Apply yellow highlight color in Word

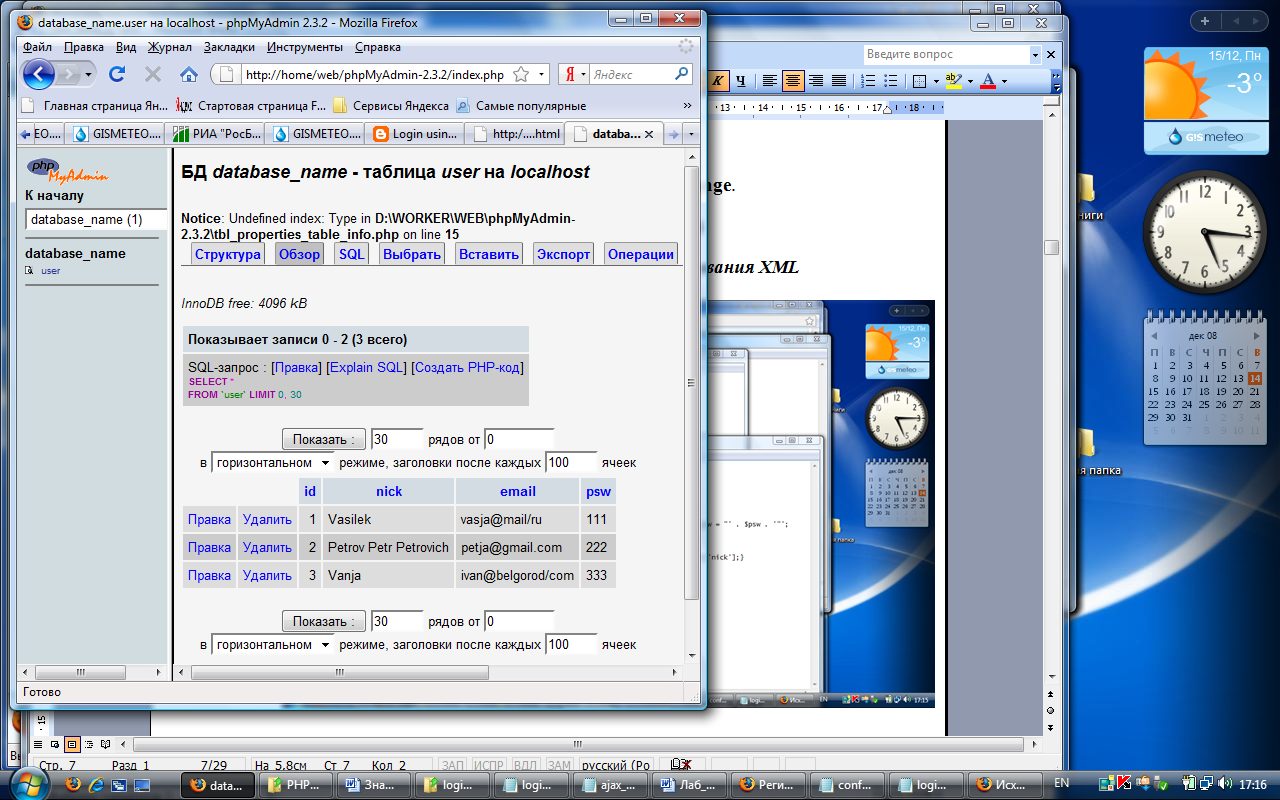coord(953,81)
